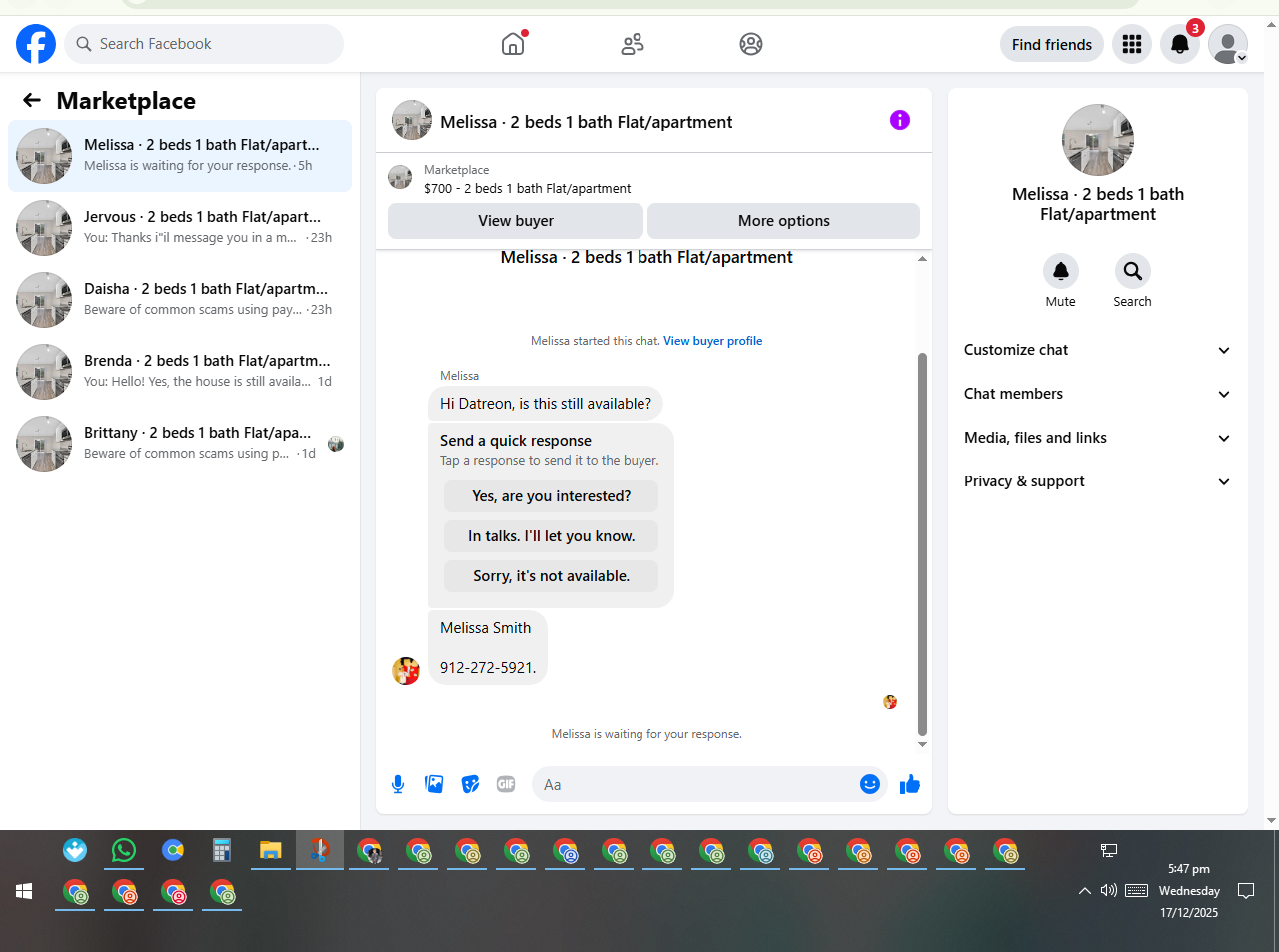This screenshot has width=1279, height=952.
Task: Go back using the Marketplace arrow
Action: click(32, 100)
